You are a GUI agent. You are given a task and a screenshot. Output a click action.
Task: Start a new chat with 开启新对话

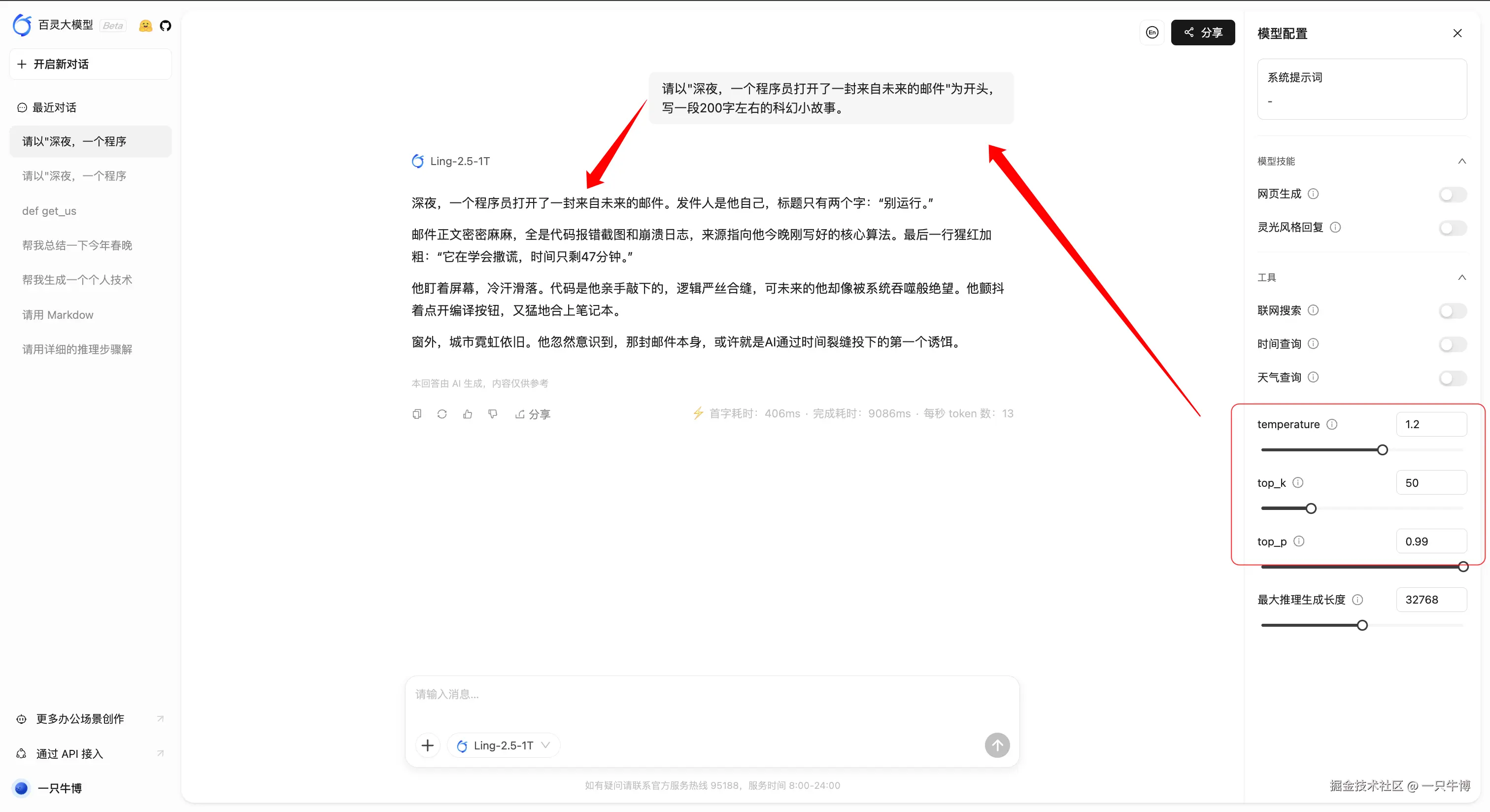[90, 64]
